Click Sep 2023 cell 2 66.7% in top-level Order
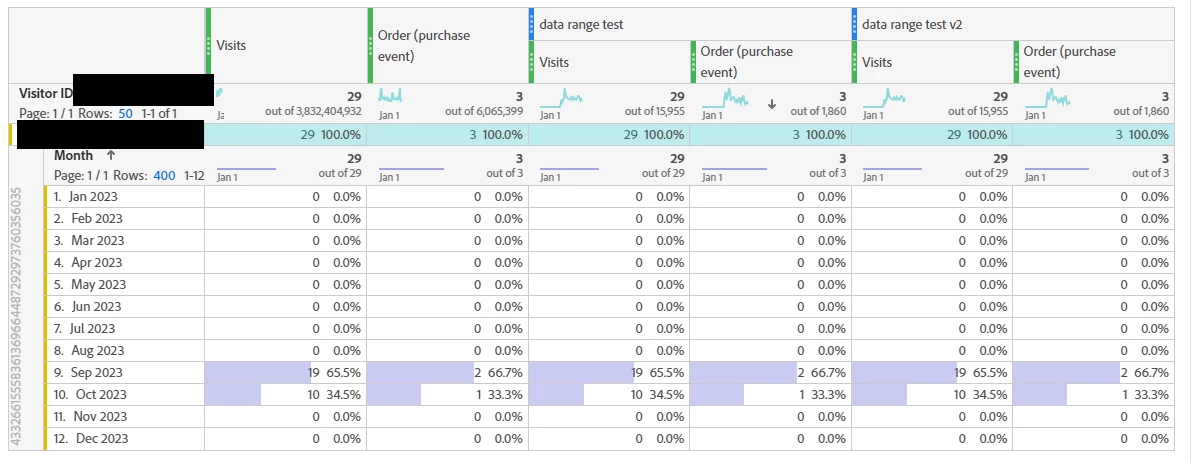This screenshot has width=1193, height=463. [447, 373]
